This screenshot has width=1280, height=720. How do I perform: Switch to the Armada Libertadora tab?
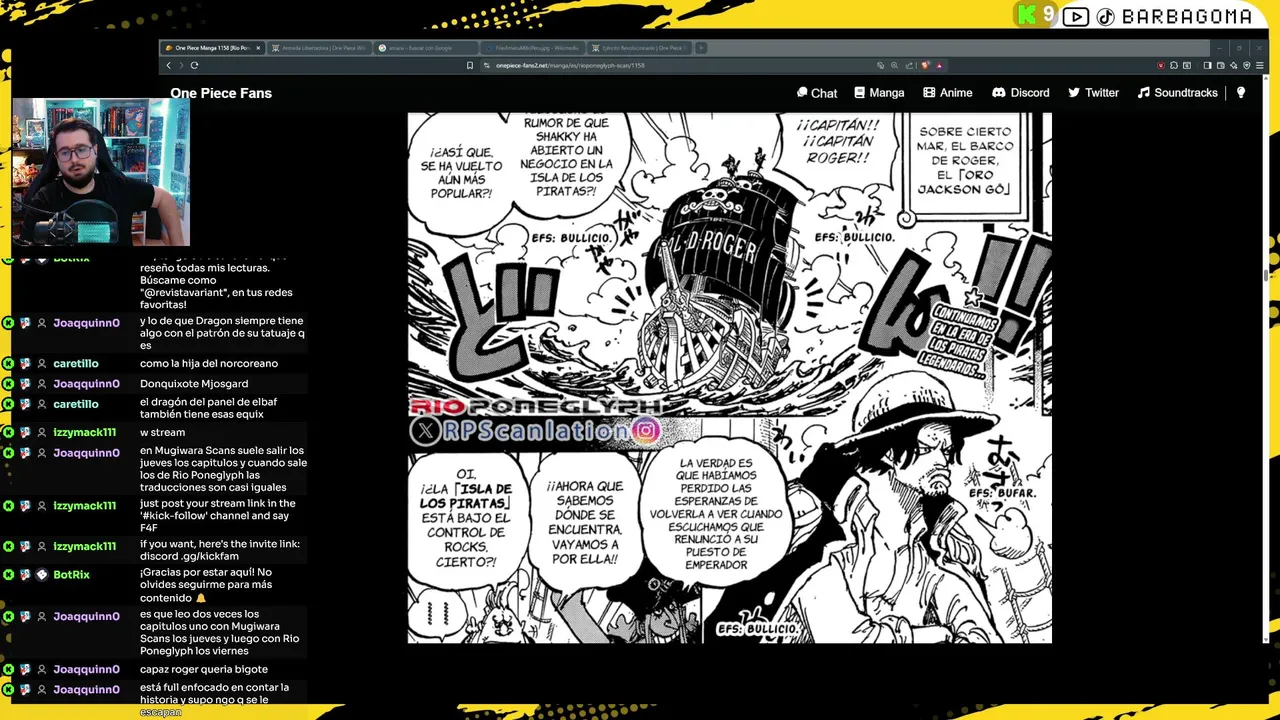[x=318, y=47]
